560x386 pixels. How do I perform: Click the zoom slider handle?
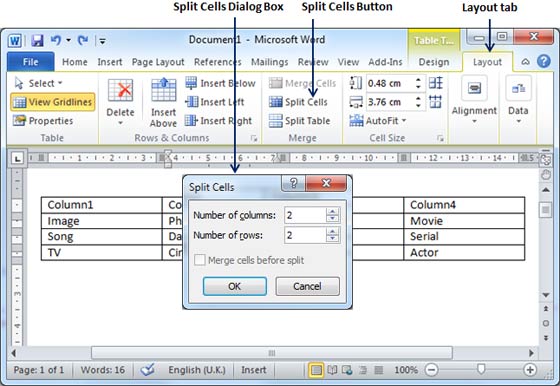481,369
